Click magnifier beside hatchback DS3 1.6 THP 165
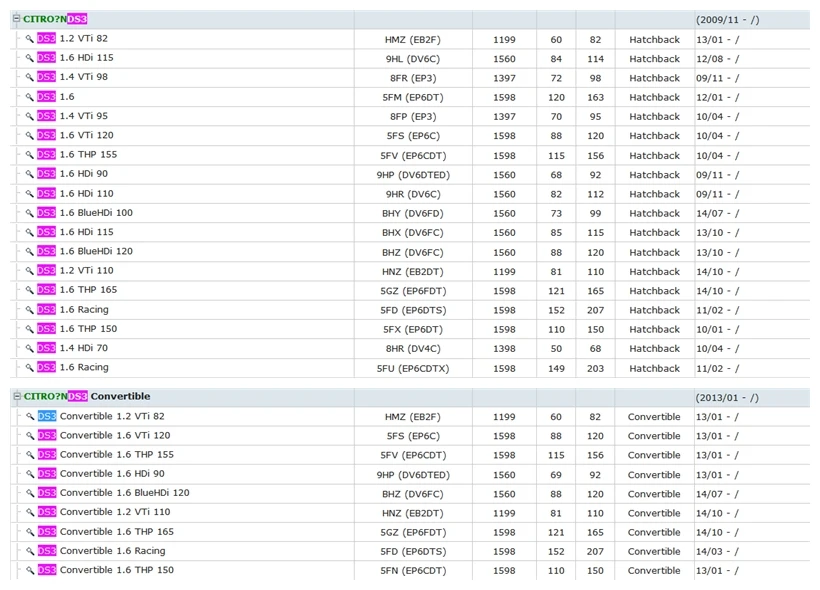 (30, 290)
